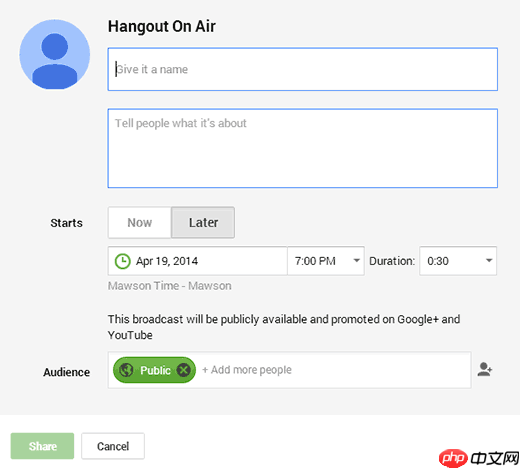The image size is (520, 468).
Task: Focus the 'Give it a name' field
Action: (x=303, y=69)
